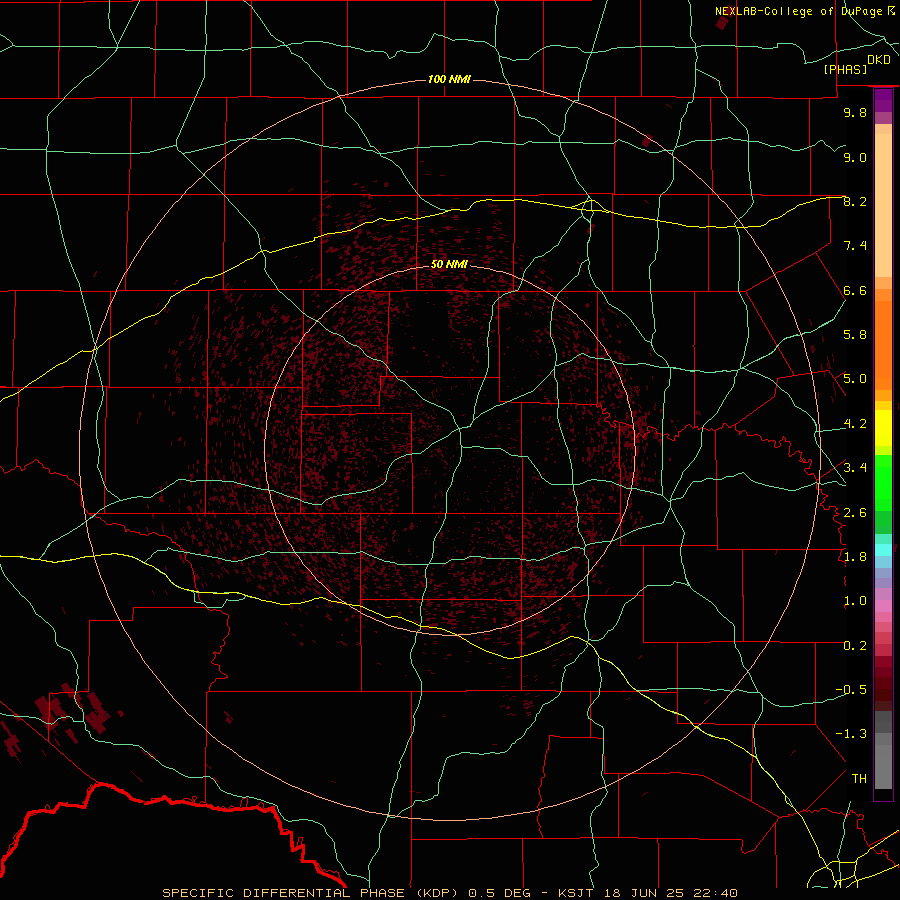The image size is (900, 900).
Task: Click the 5.8 value on color scale
Action: click(x=855, y=335)
